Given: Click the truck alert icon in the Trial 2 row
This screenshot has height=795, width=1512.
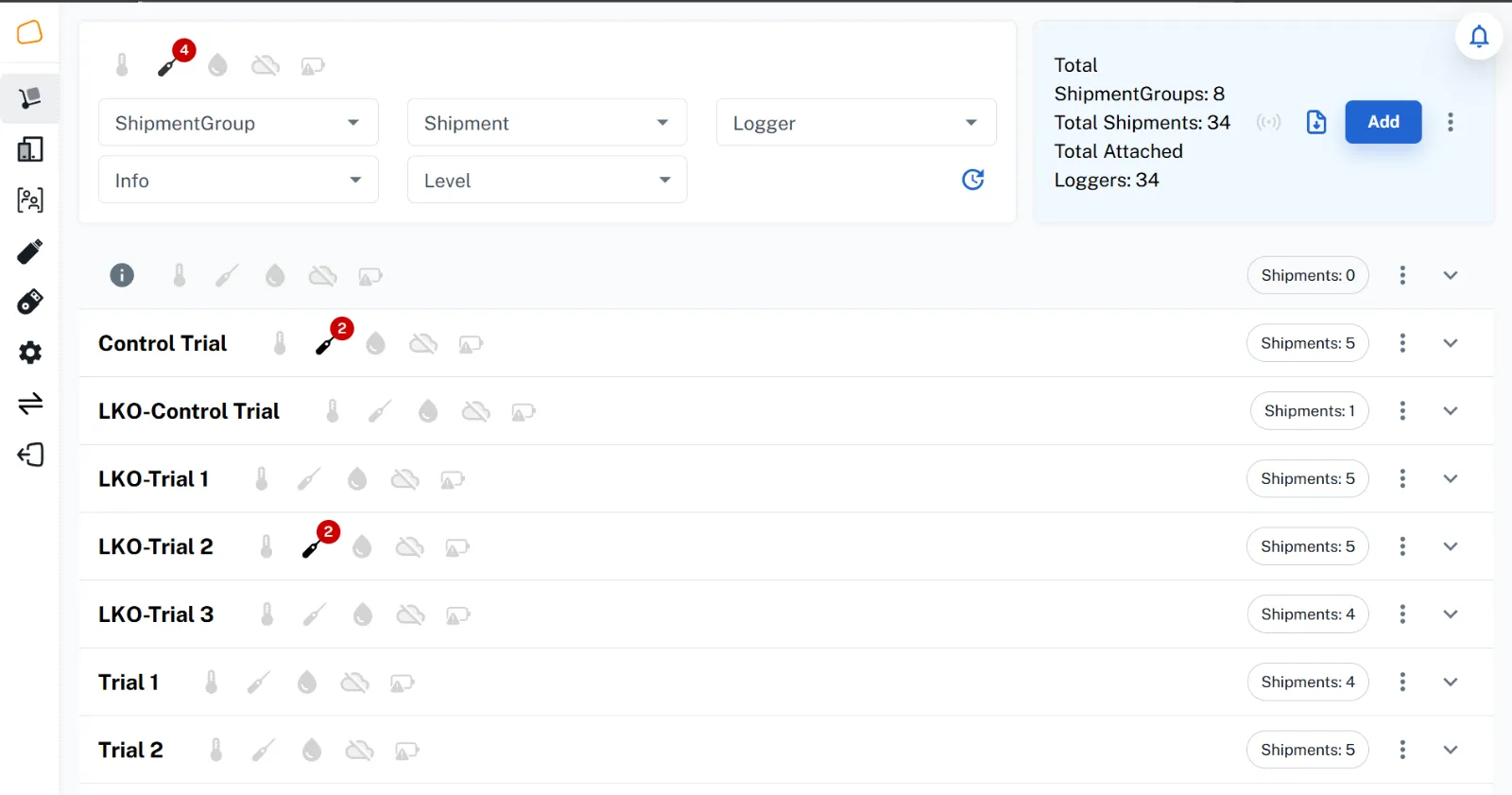Looking at the screenshot, I should tap(406, 751).
